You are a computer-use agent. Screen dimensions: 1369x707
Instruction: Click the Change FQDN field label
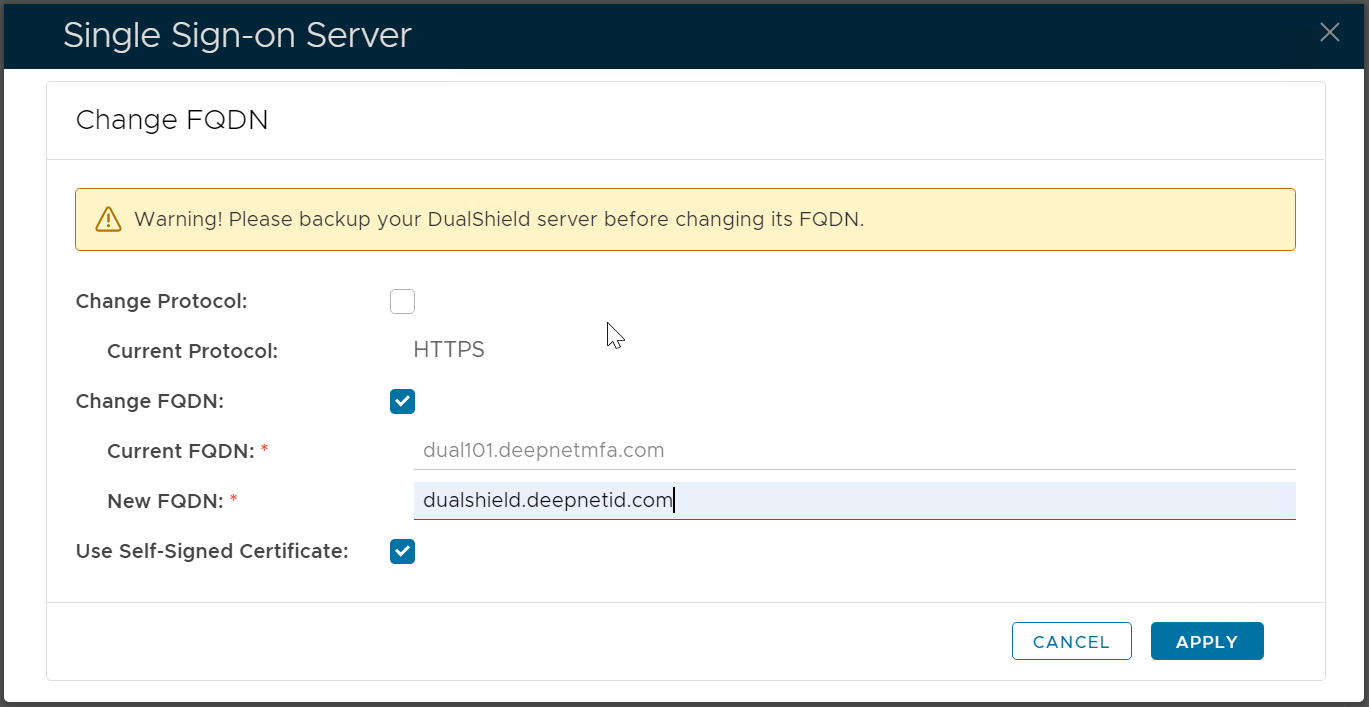click(149, 401)
